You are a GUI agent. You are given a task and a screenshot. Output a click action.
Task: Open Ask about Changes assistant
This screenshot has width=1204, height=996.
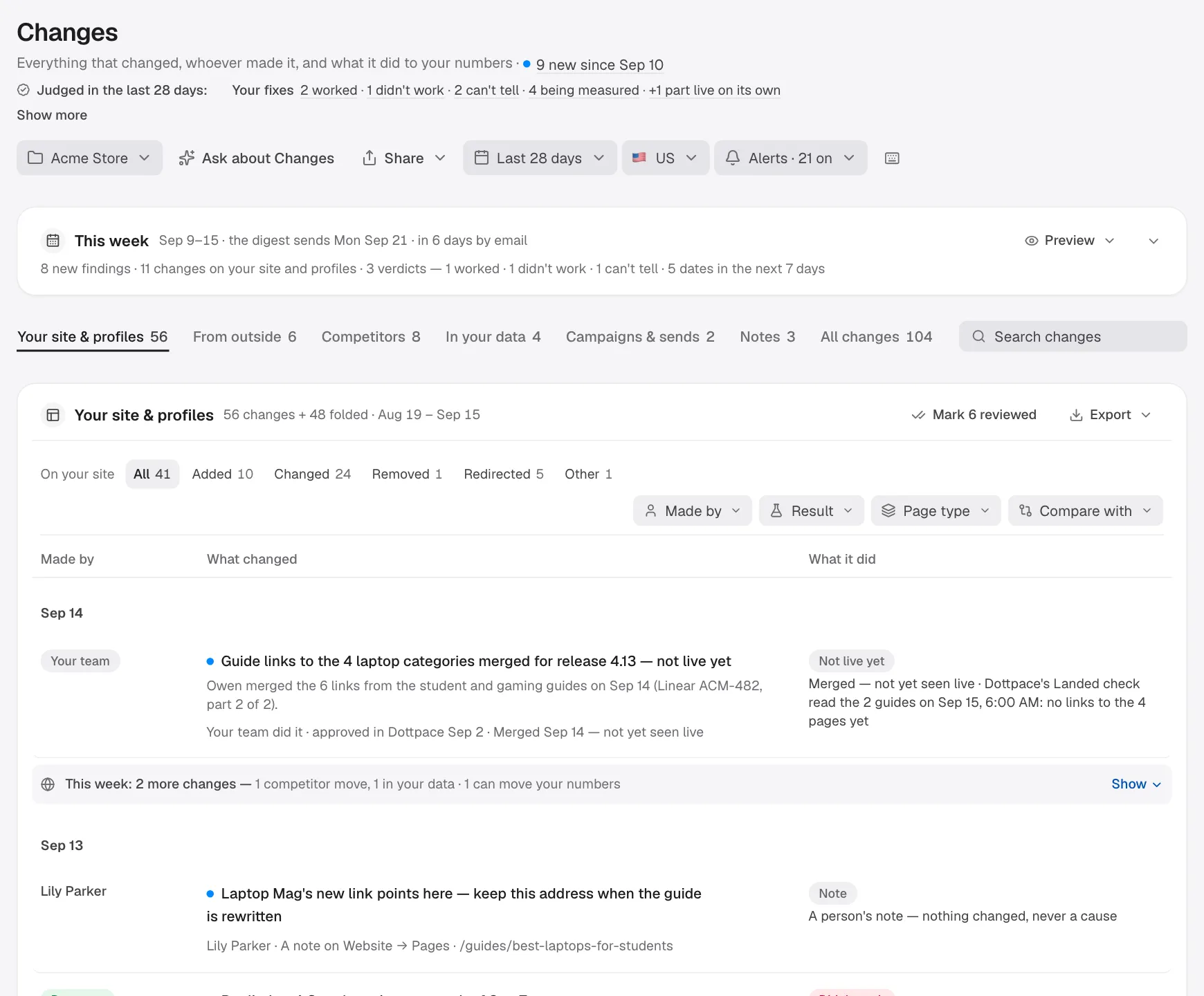pos(256,158)
